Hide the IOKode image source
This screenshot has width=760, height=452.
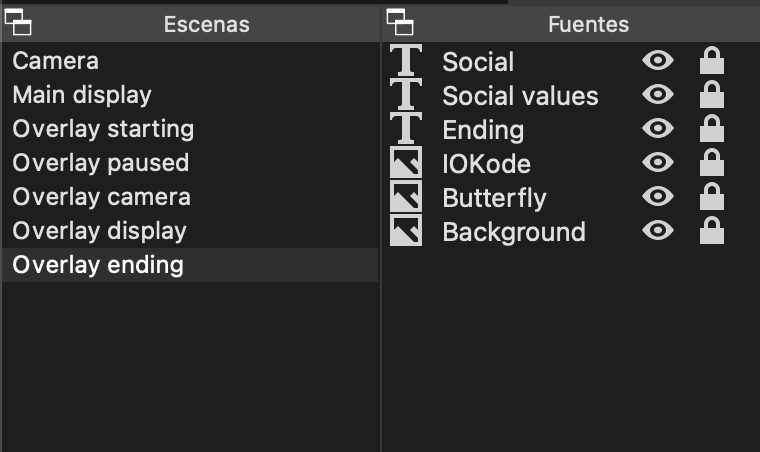(657, 163)
